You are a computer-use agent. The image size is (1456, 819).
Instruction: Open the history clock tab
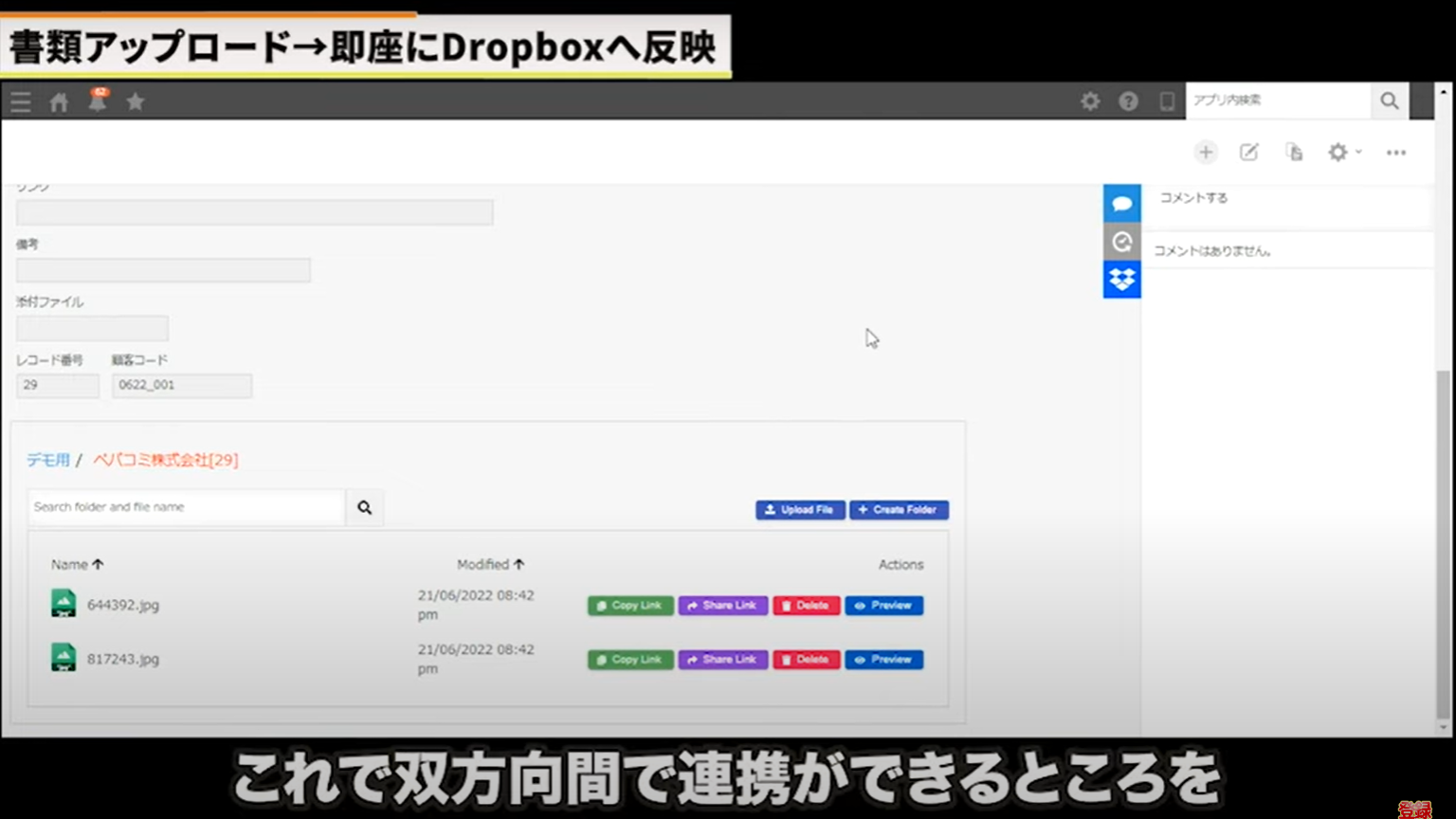point(1122,242)
